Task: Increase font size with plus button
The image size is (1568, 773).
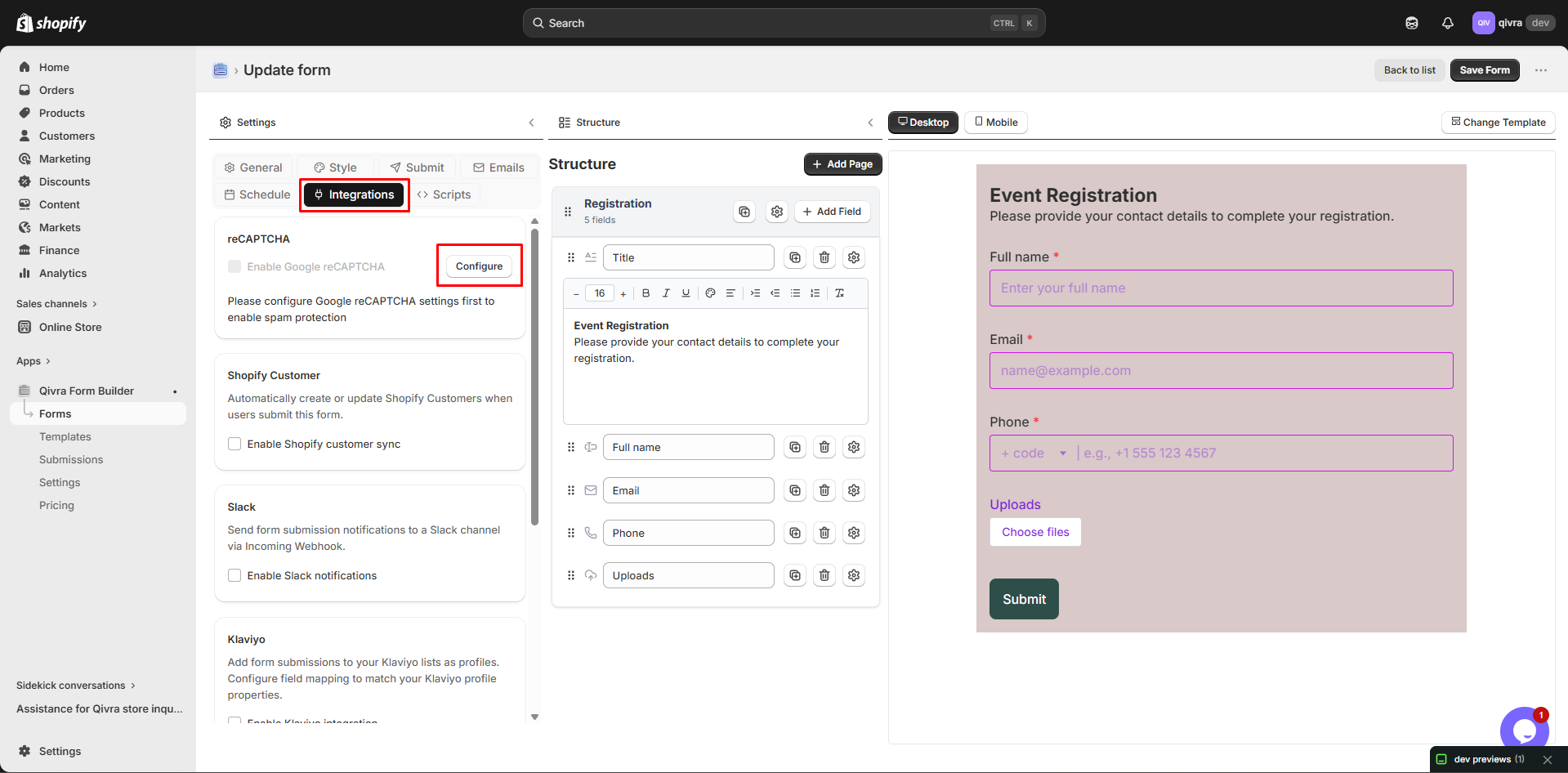Action: (x=623, y=293)
